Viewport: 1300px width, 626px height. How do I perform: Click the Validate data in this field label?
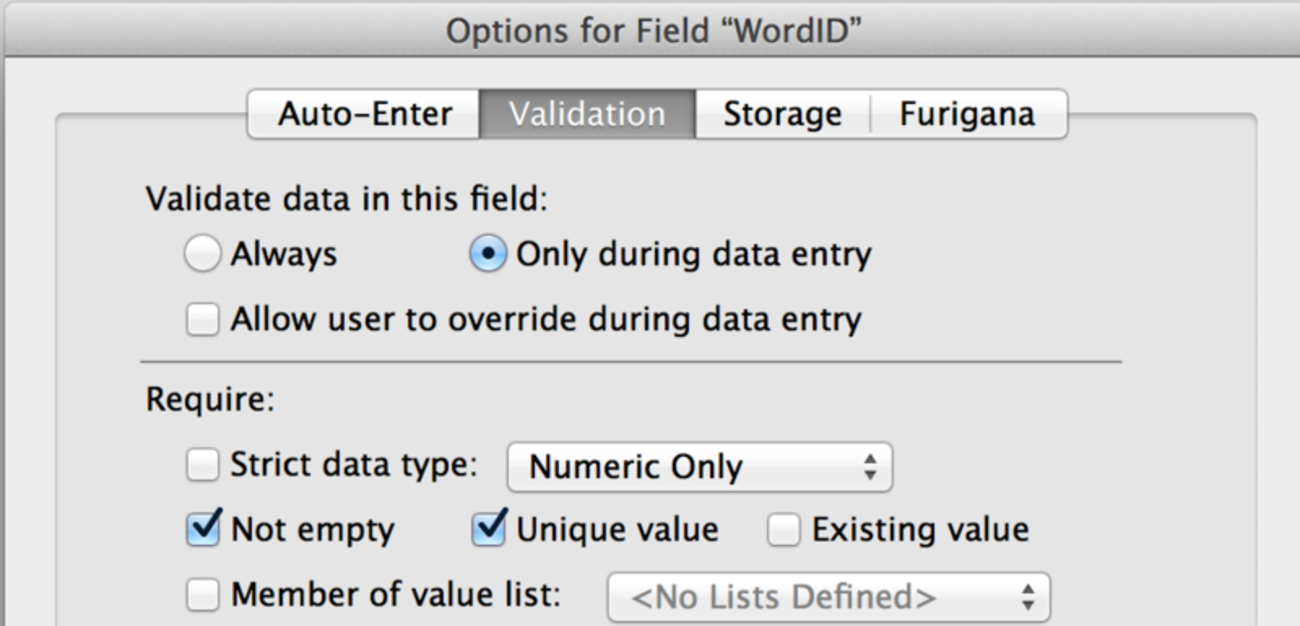point(347,198)
